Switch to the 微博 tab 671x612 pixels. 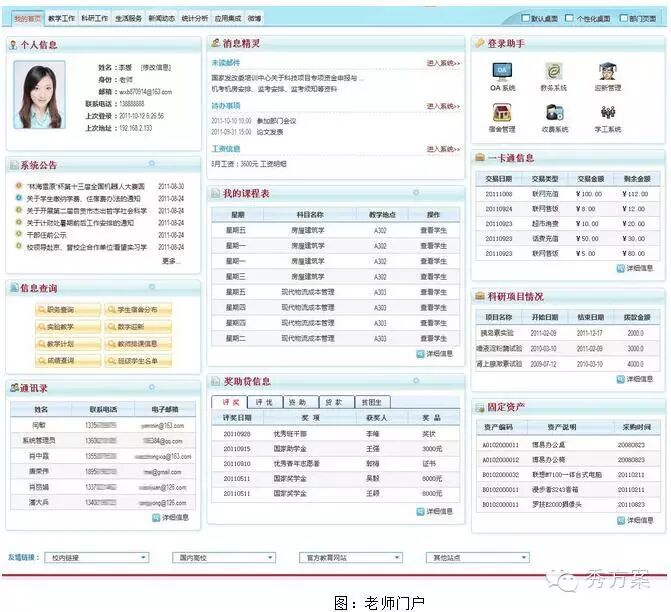coord(254,18)
